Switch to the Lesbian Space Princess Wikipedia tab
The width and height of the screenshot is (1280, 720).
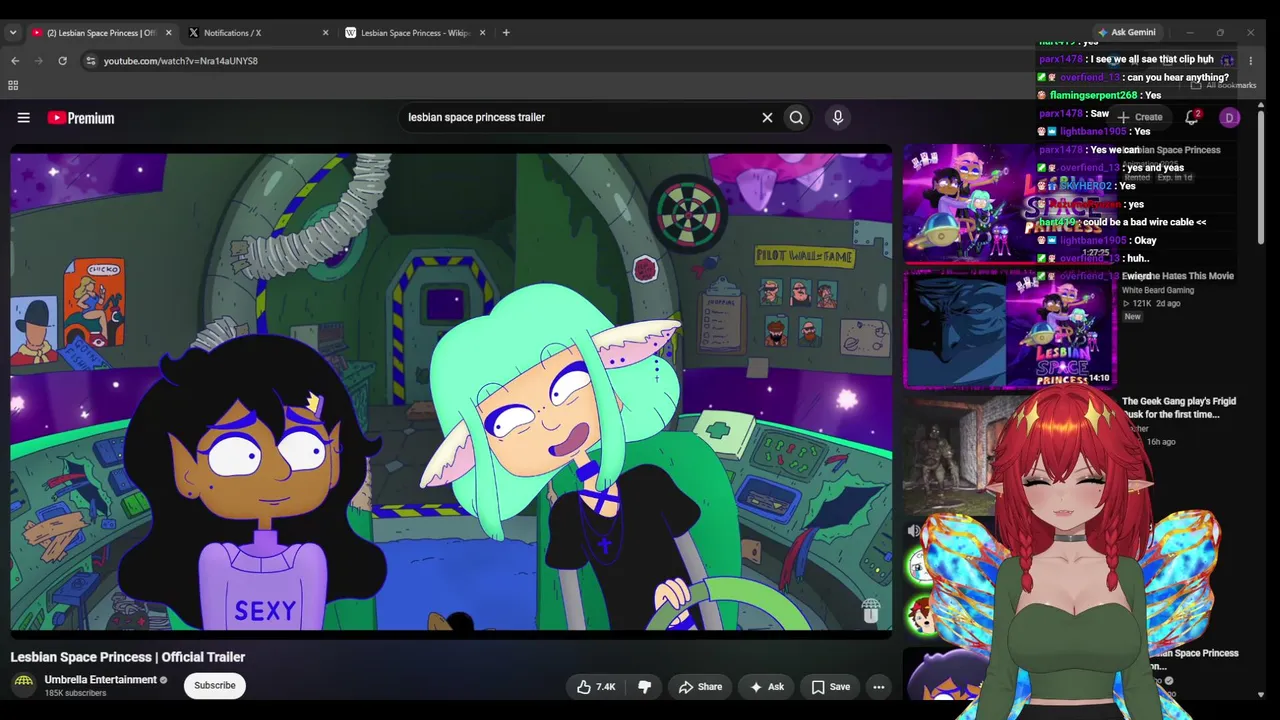415,33
